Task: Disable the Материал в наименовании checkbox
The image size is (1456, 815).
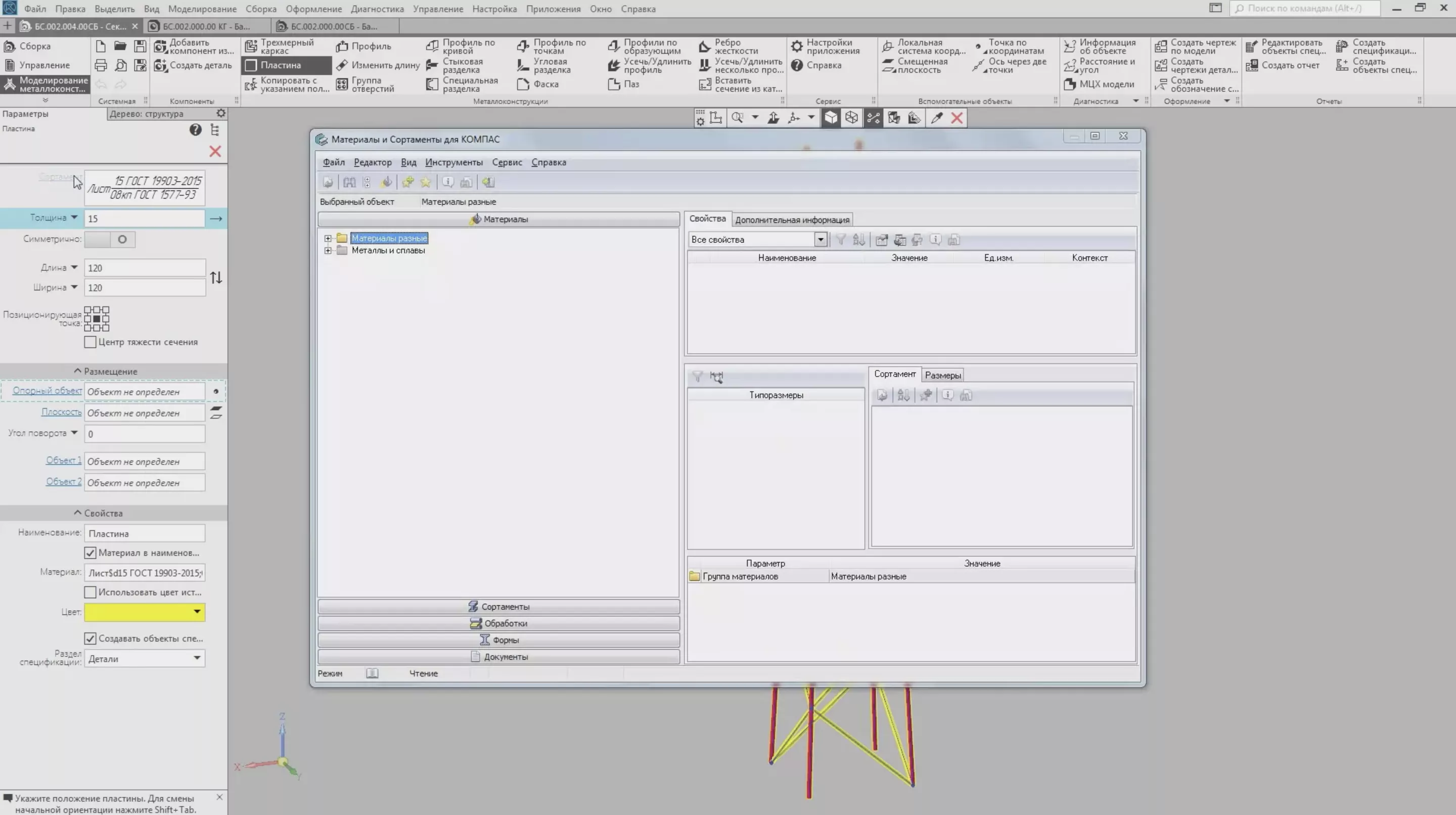Action: tap(90, 553)
